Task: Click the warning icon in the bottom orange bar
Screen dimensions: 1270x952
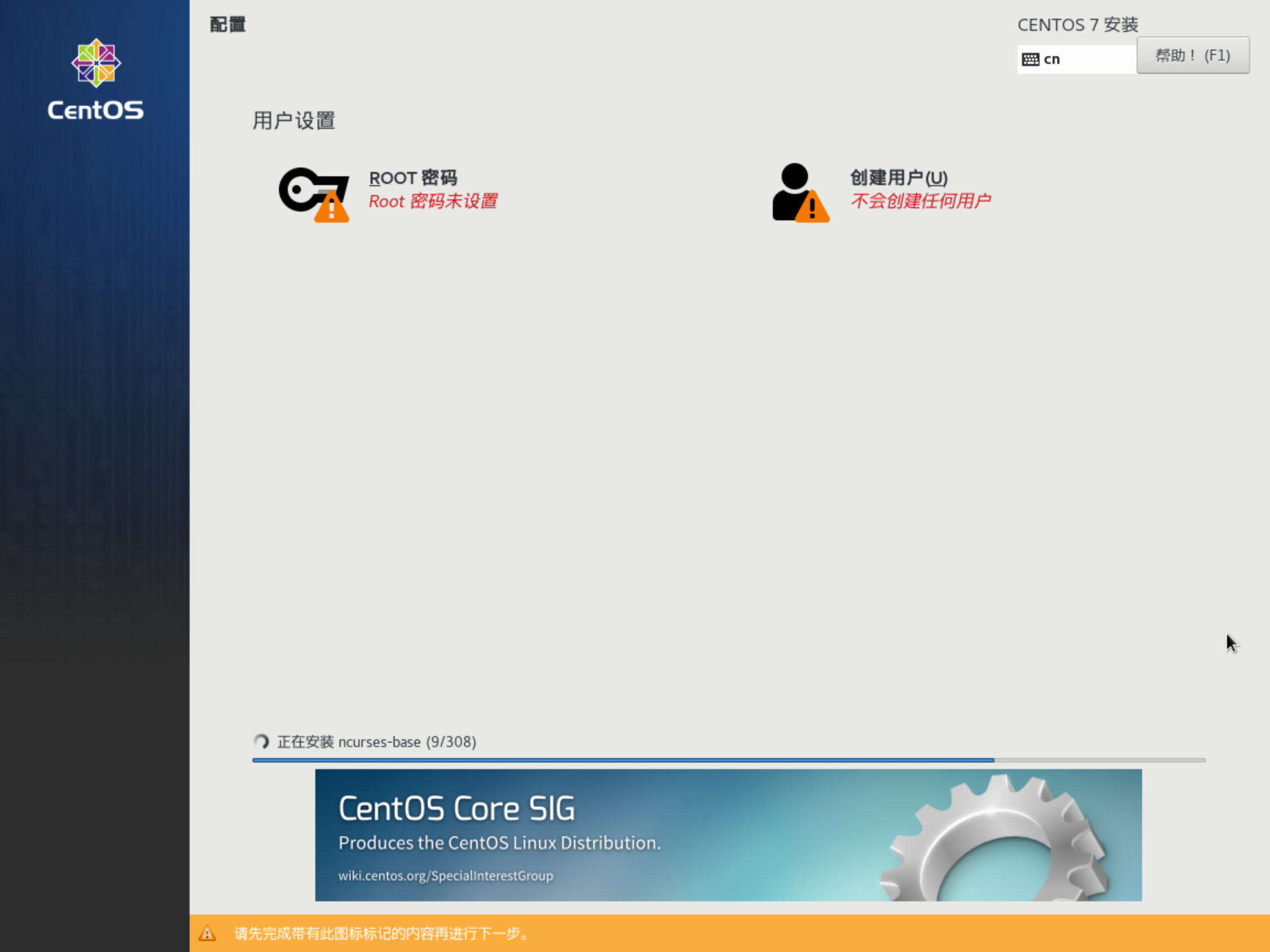Action: (208, 933)
